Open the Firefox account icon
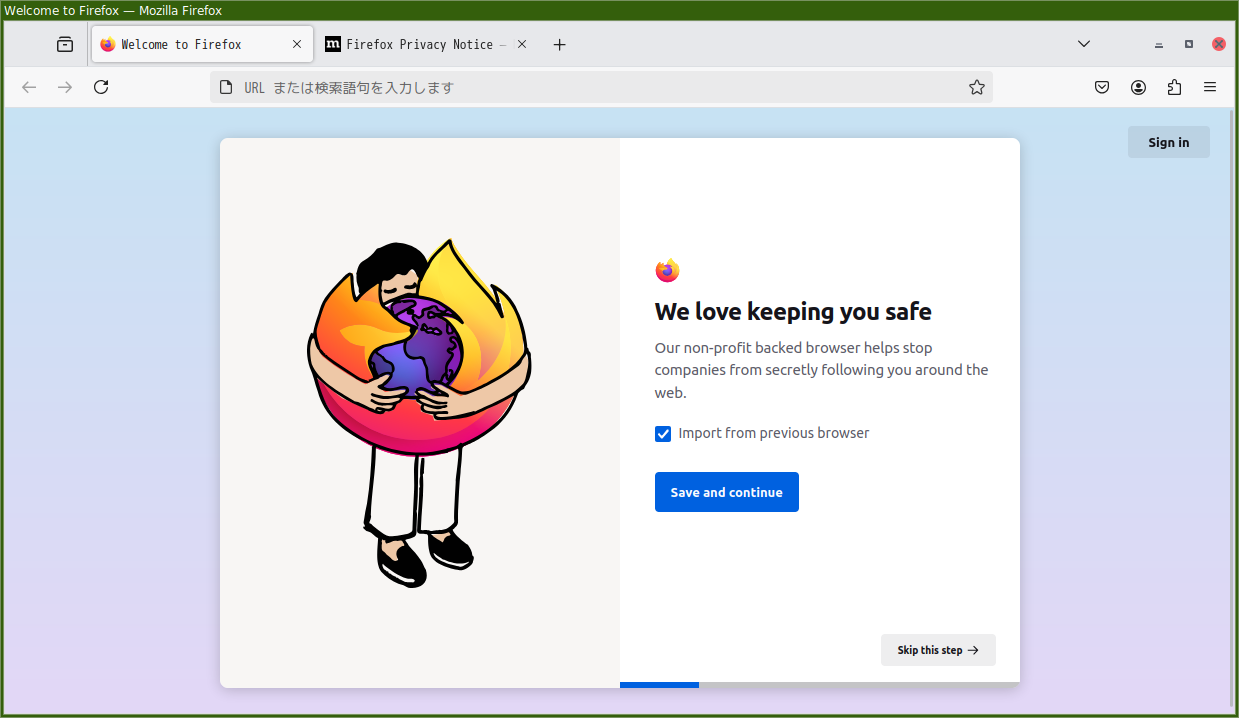 click(x=1138, y=87)
